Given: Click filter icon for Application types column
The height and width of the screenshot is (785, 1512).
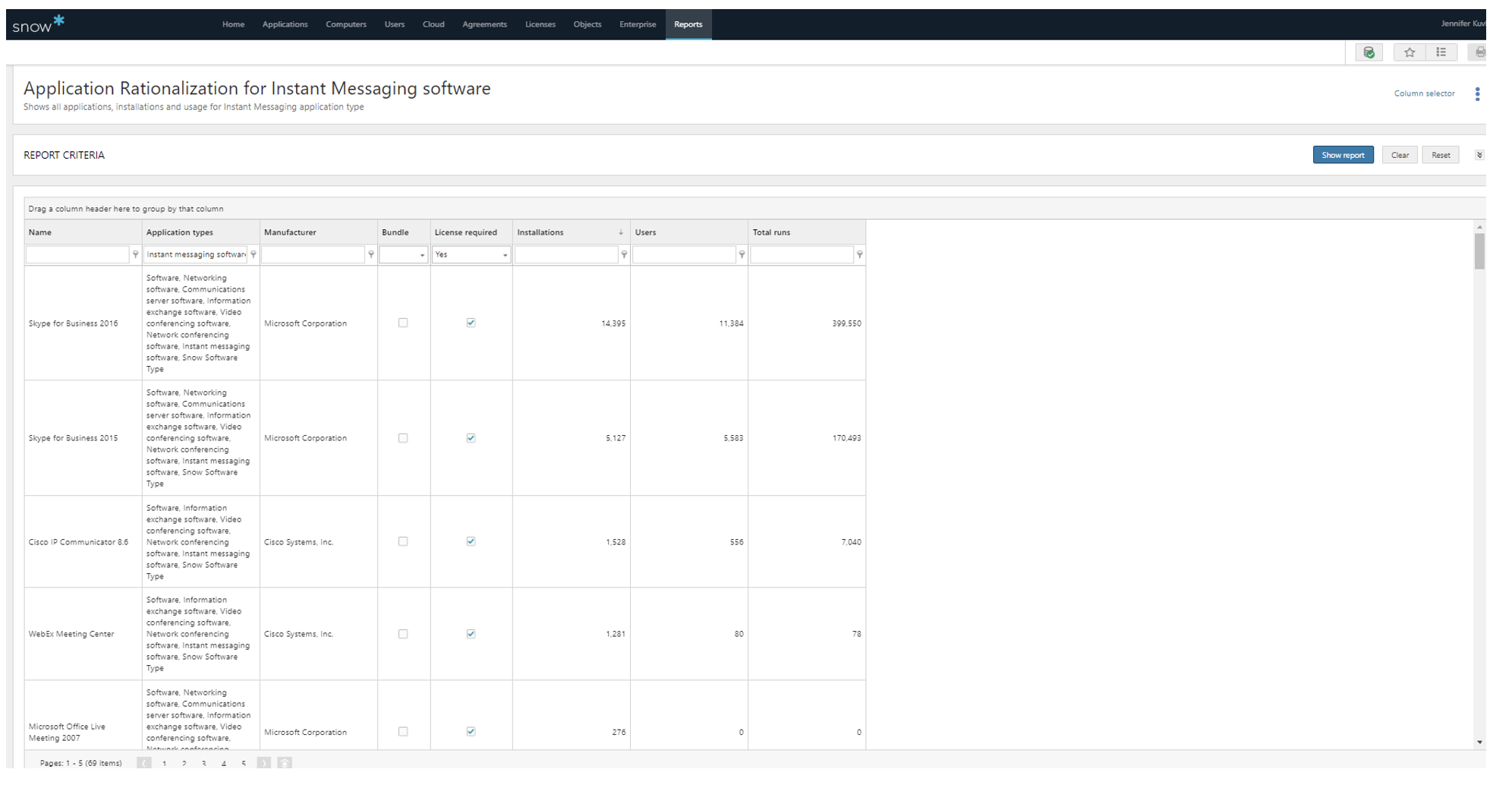Looking at the screenshot, I should [254, 254].
